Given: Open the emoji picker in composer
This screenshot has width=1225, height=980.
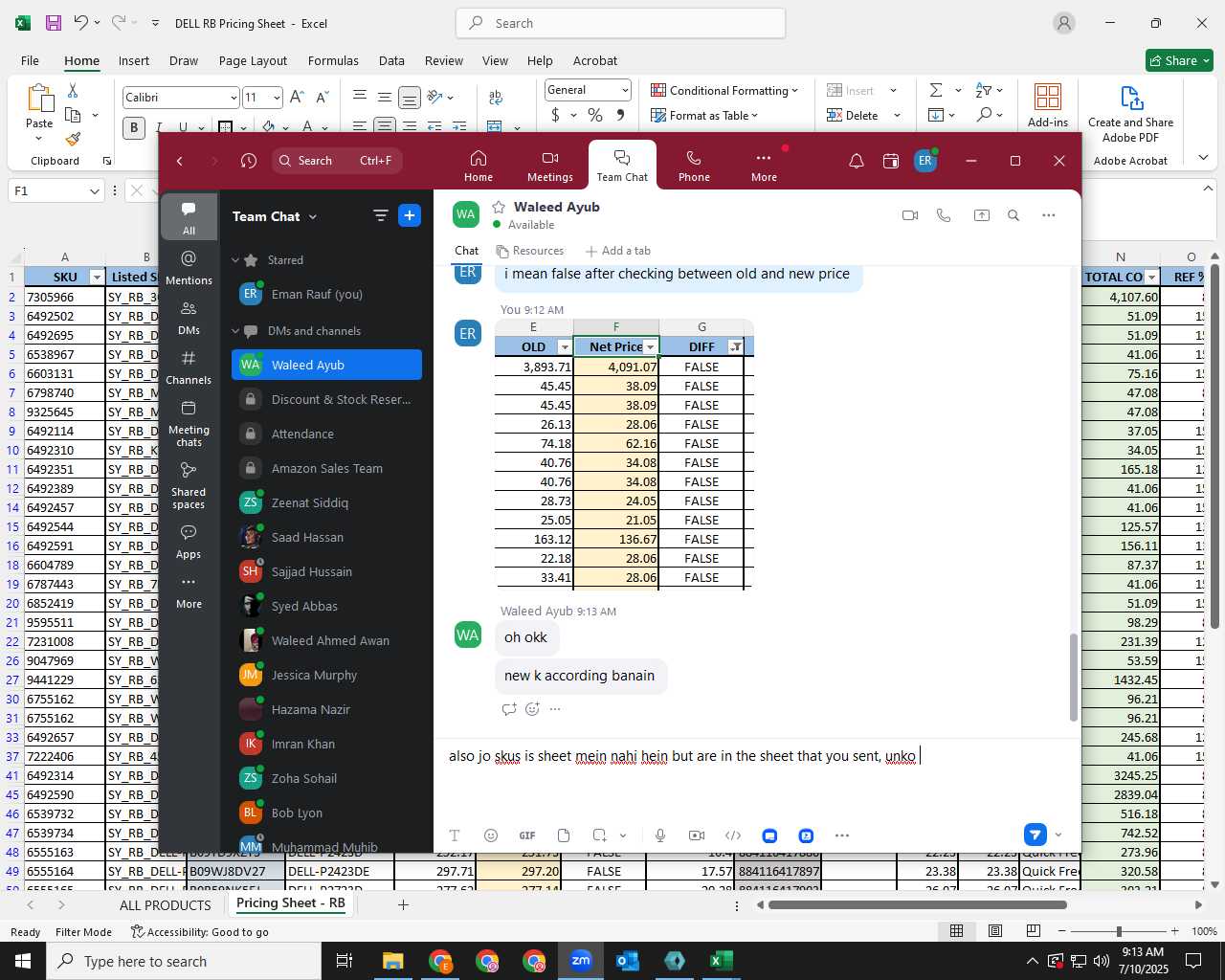Looking at the screenshot, I should (x=491, y=835).
